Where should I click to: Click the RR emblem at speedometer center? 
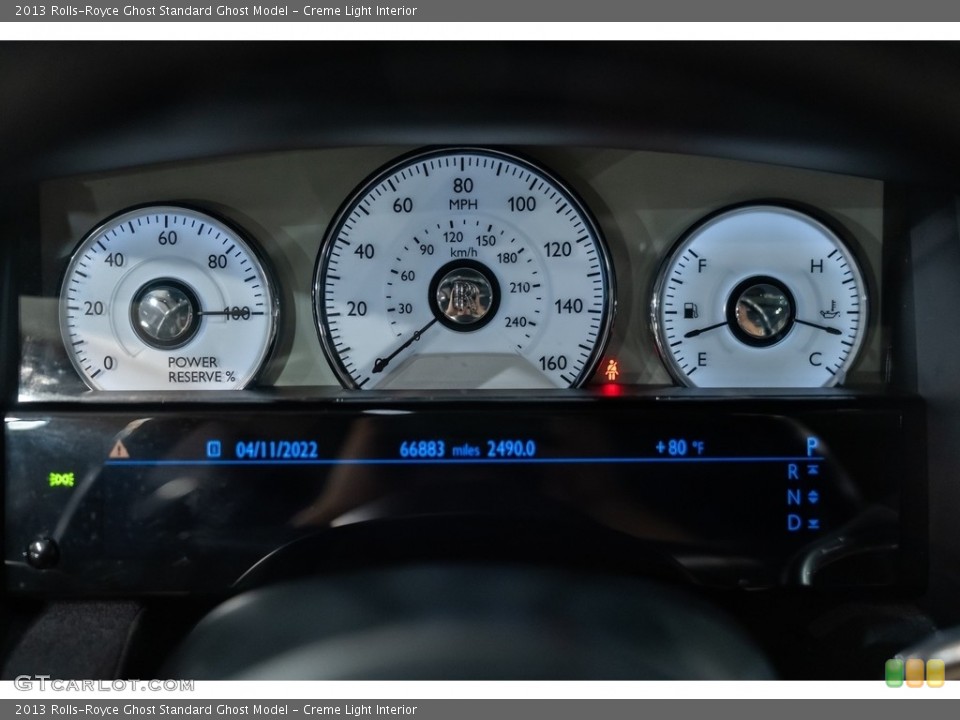tap(464, 295)
